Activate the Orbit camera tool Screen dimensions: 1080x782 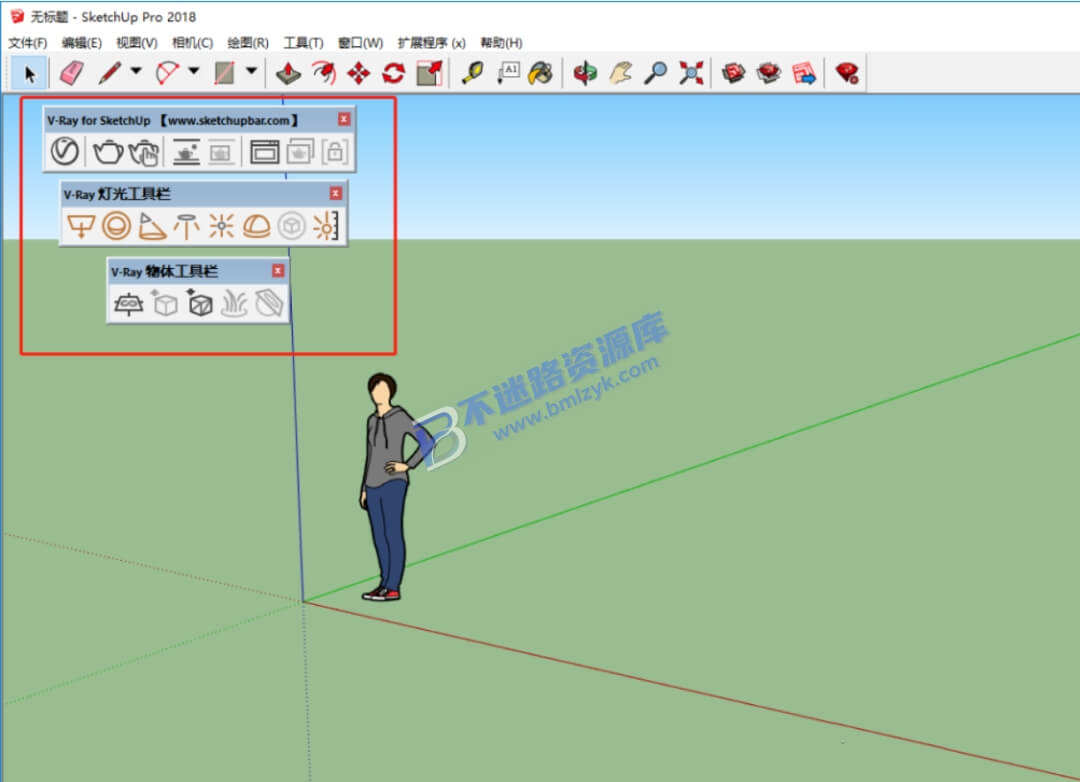pyautogui.click(x=585, y=73)
